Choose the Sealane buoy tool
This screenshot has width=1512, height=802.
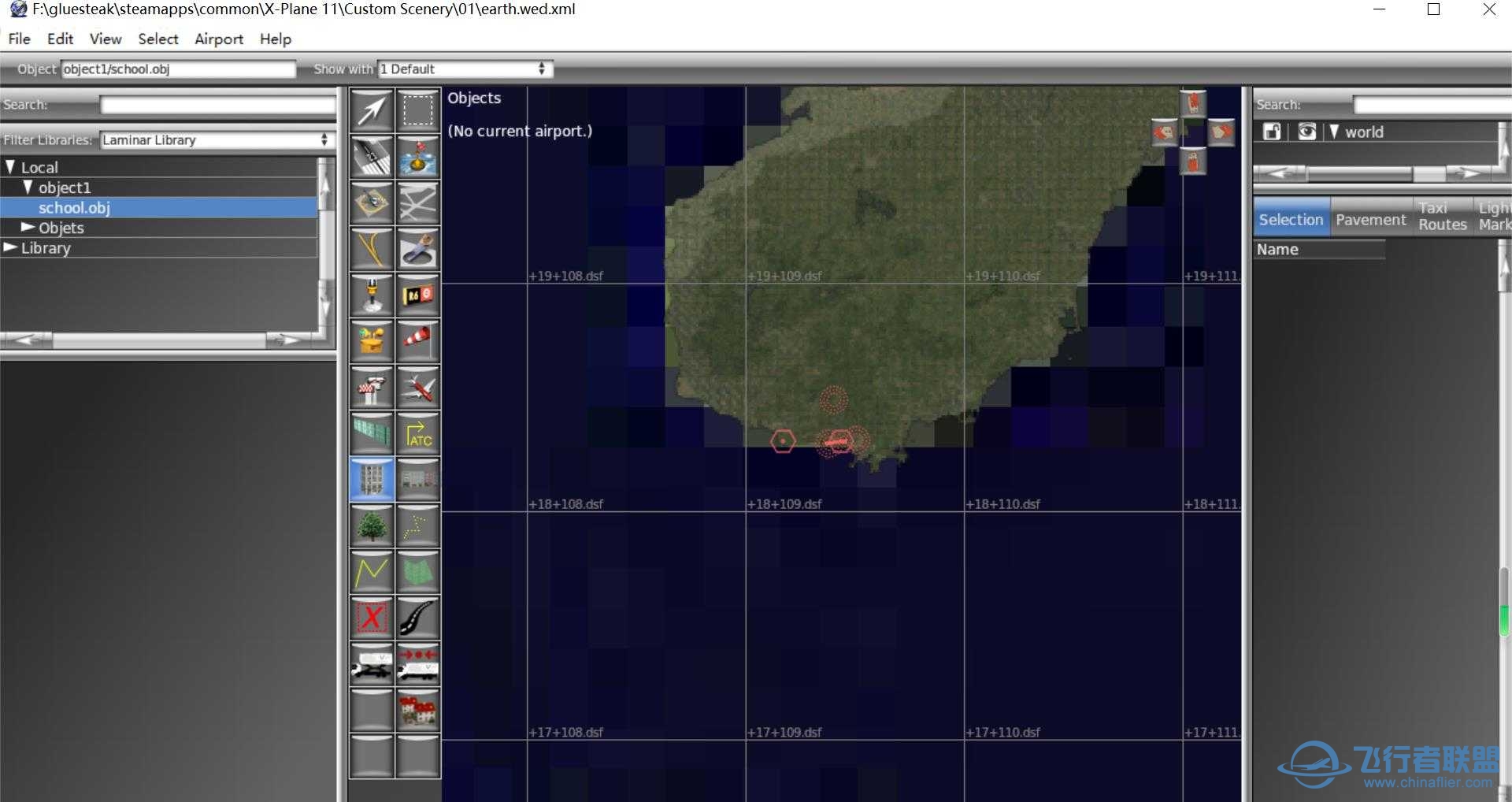tap(418, 157)
